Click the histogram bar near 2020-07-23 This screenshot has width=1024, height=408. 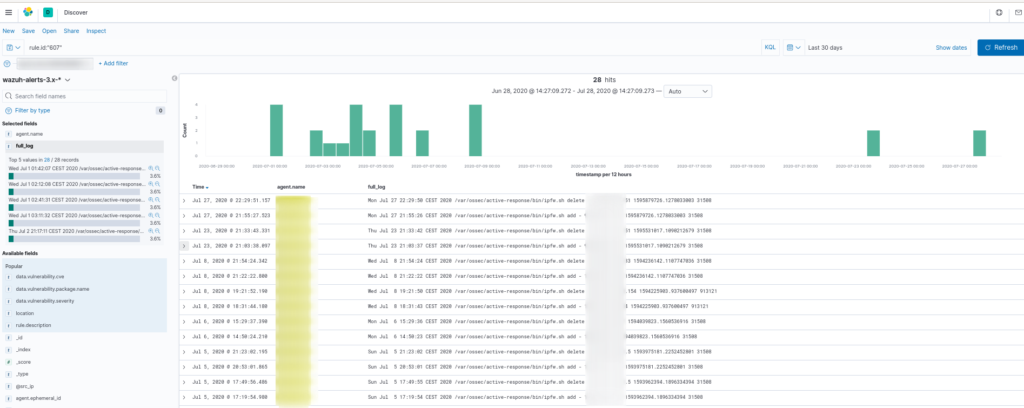click(x=874, y=143)
